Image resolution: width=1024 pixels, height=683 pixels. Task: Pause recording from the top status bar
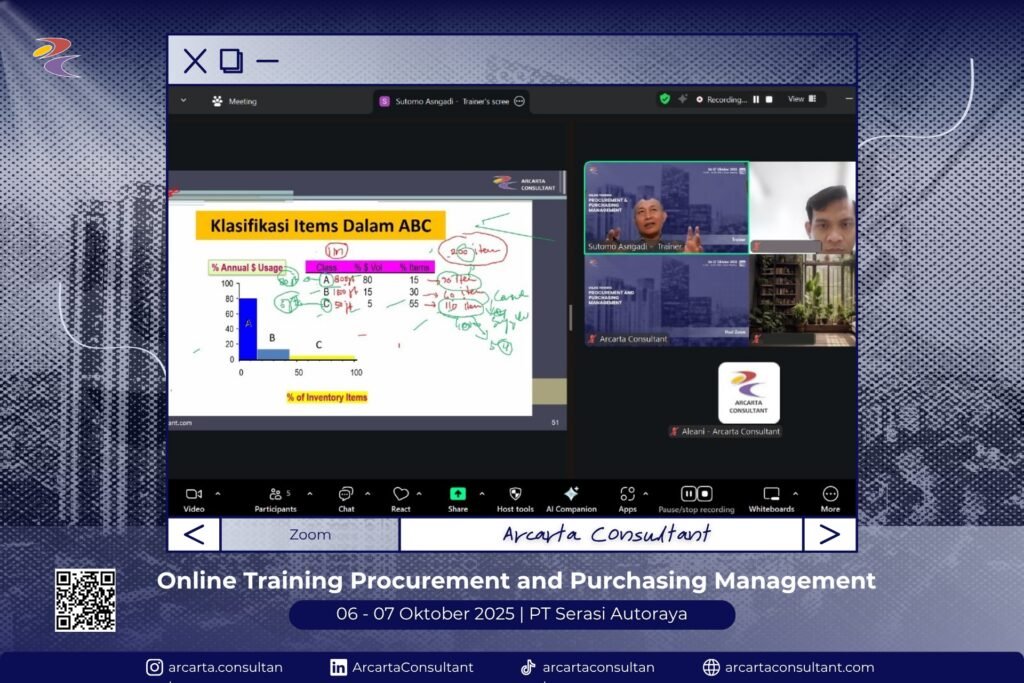(756, 100)
